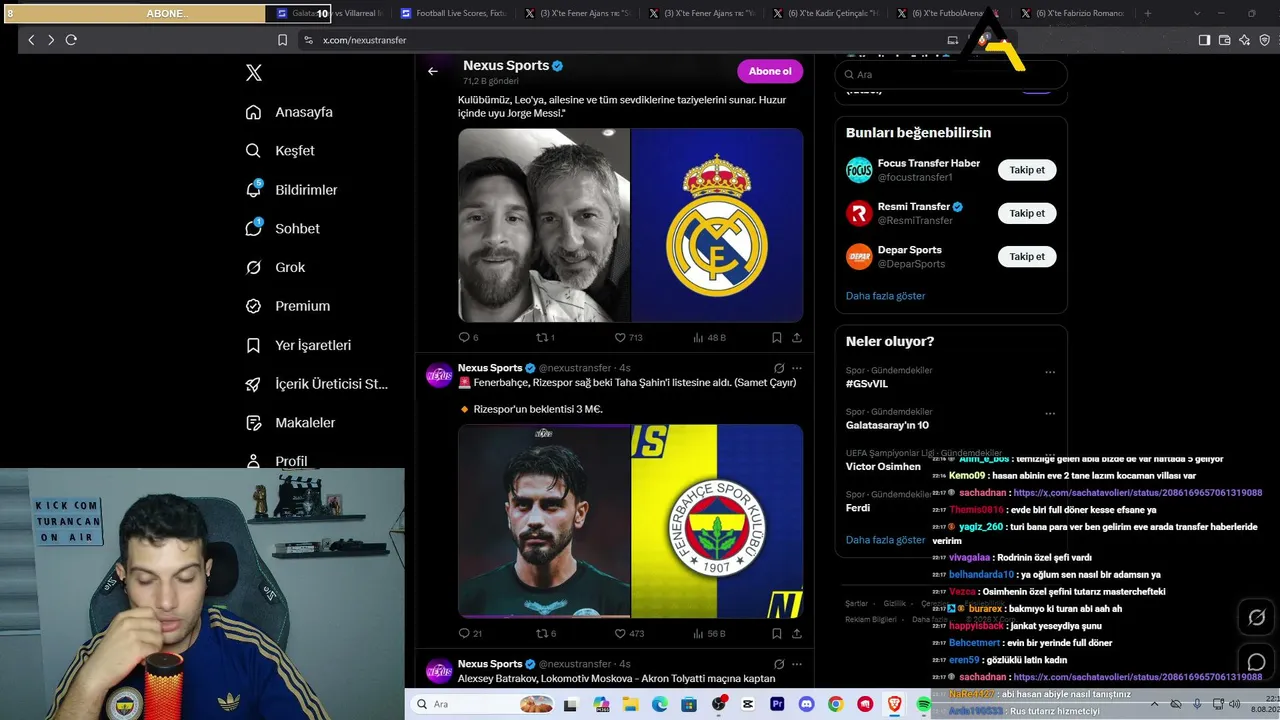1280x720 pixels.
Task: Open Bildirimler notifications
Action: point(292,190)
